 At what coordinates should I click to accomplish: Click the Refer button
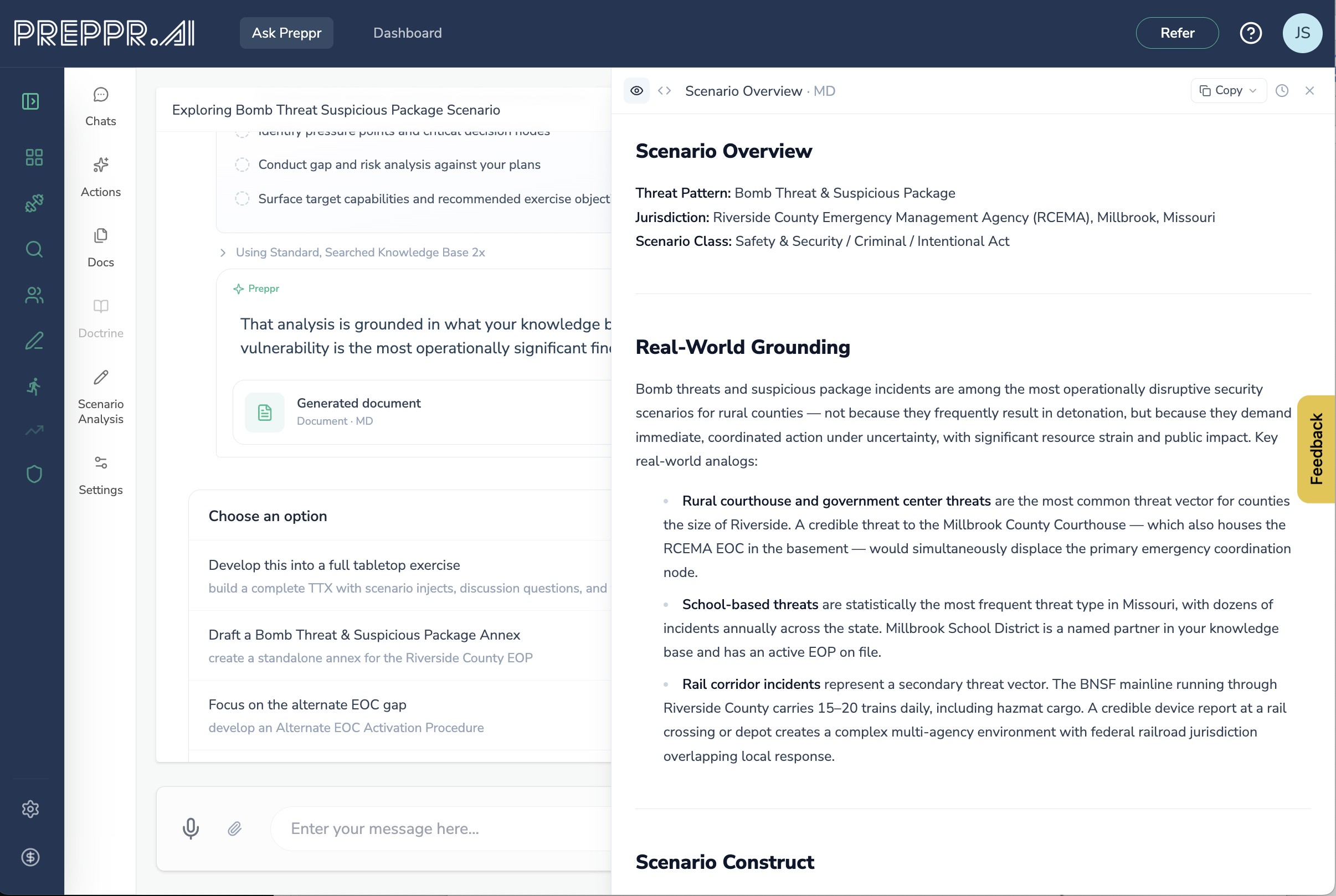1176,33
